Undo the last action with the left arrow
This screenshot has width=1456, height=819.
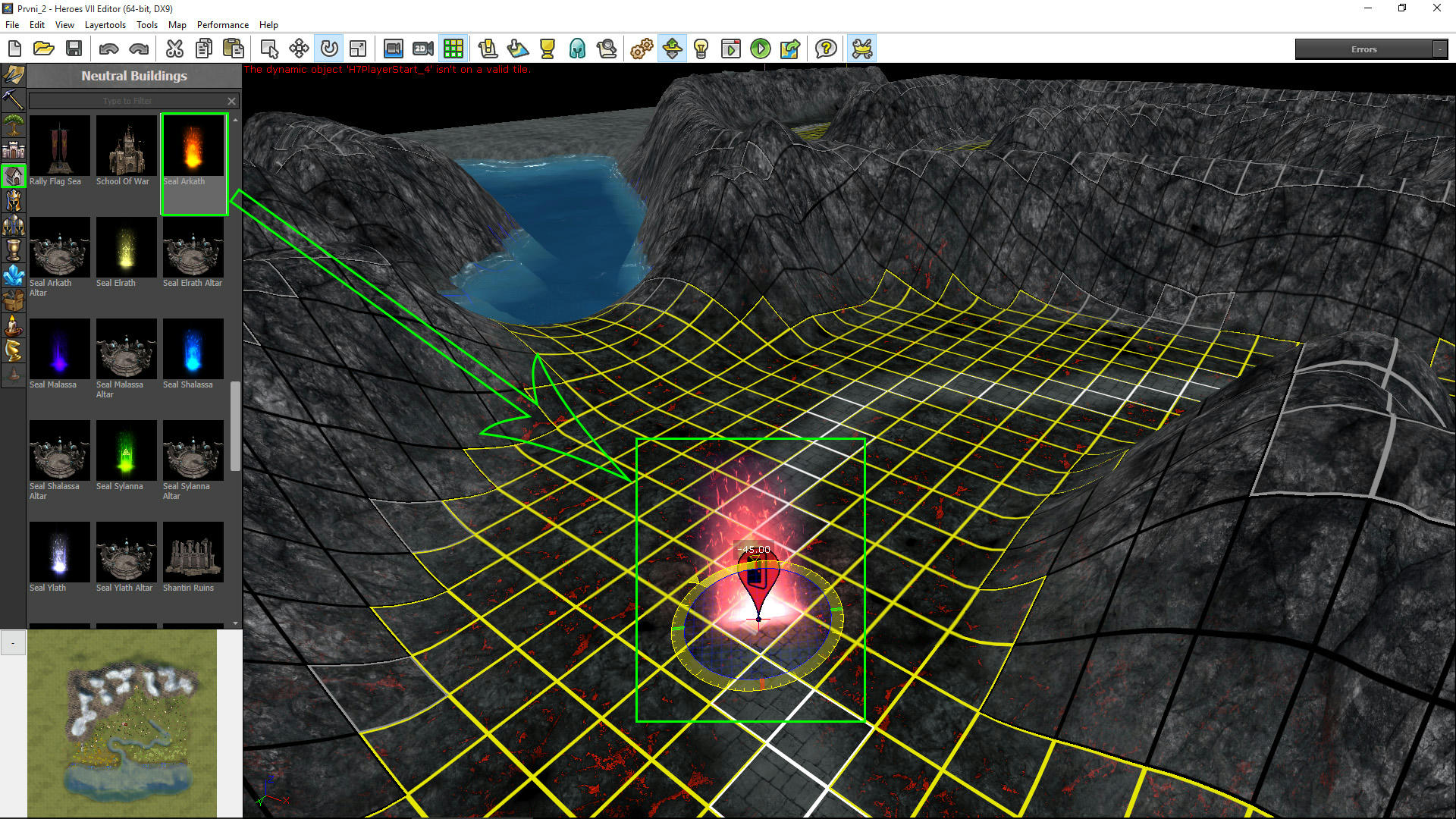point(108,49)
